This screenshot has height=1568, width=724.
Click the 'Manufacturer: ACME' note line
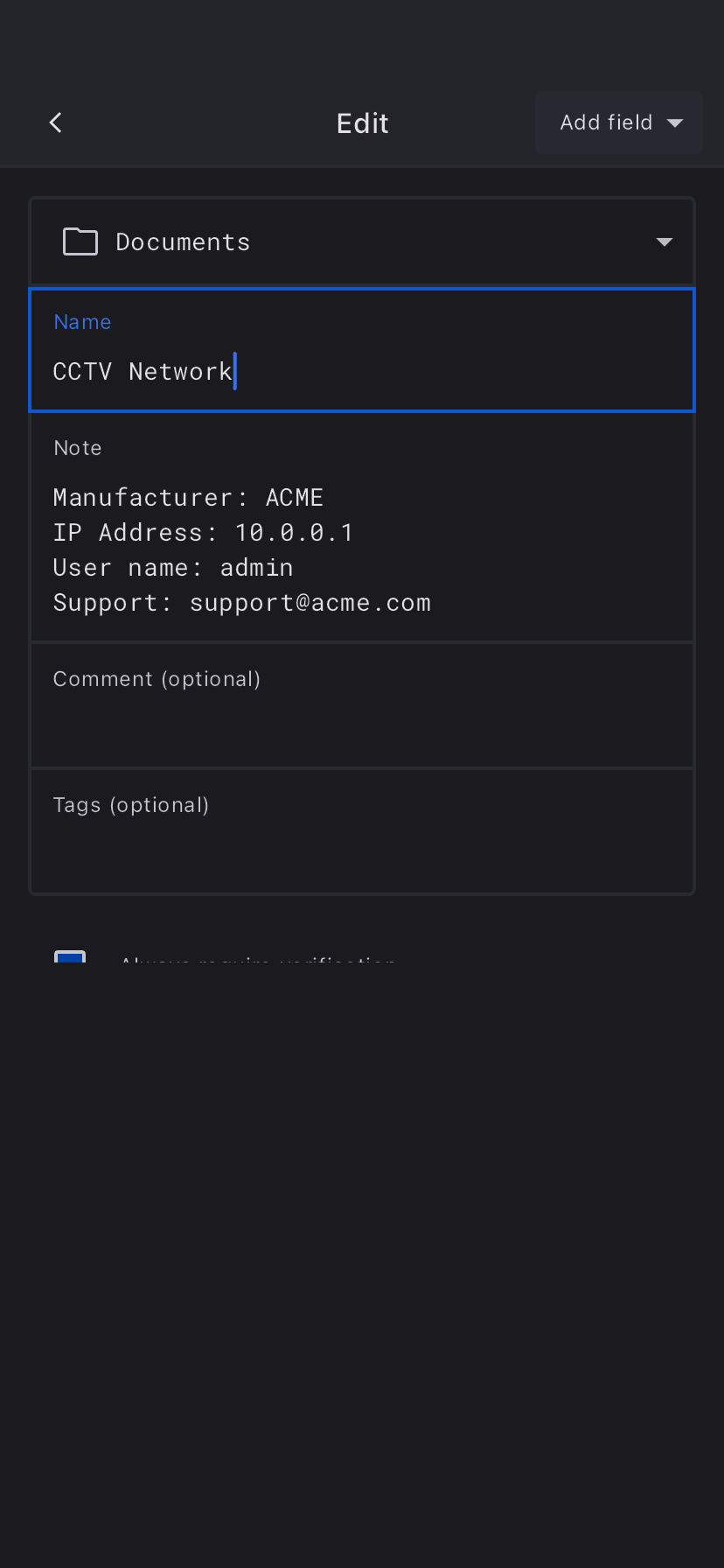point(188,497)
